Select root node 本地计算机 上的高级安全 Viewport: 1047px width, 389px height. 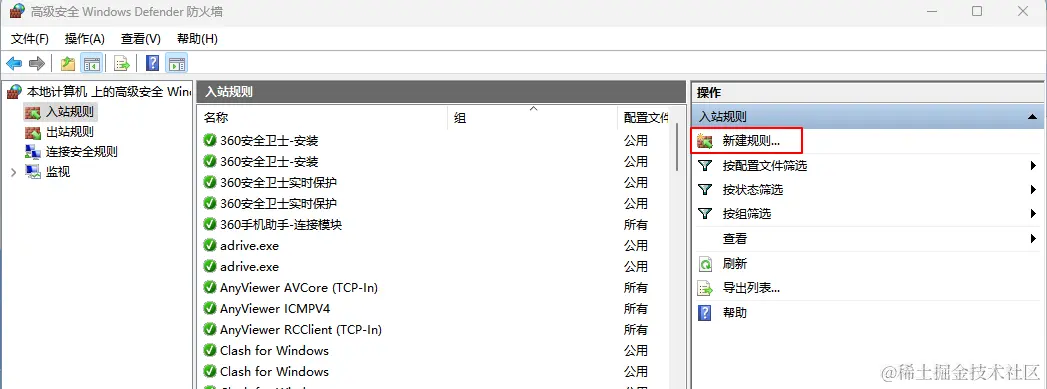click(x=109, y=91)
